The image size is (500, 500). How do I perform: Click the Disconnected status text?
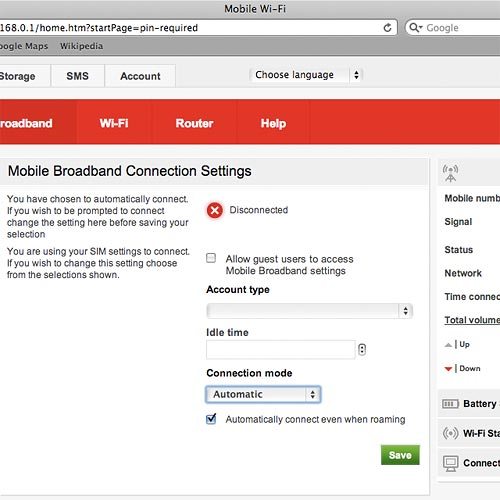[259, 210]
